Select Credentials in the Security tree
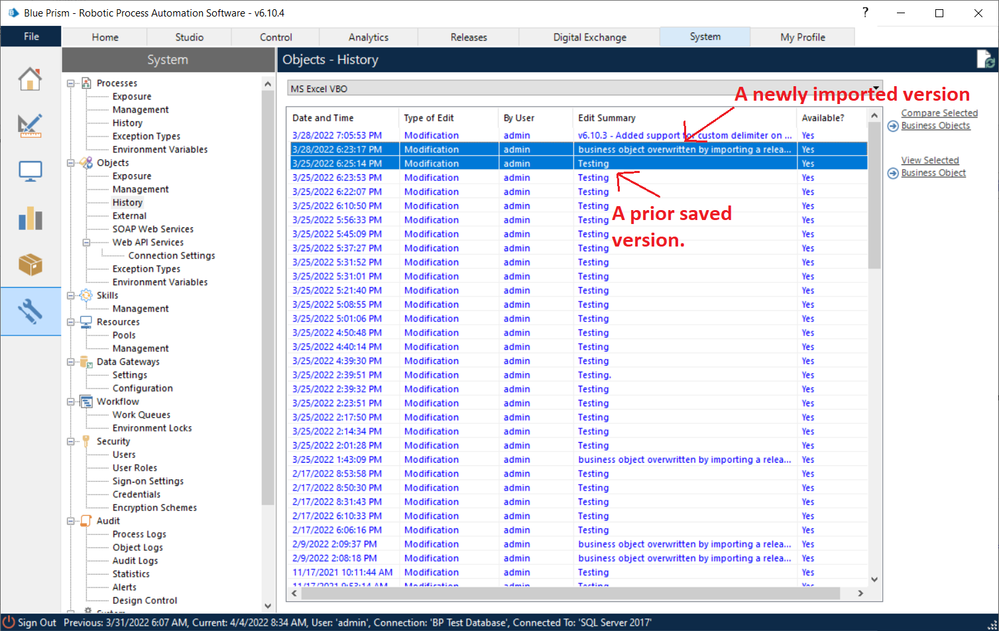This screenshot has height=631, width=999. (136, 494)
